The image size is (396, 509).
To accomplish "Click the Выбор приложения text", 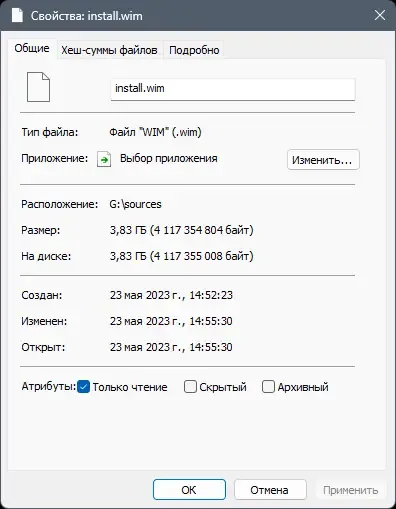I will pyautogui.click(x=169, y=158).
